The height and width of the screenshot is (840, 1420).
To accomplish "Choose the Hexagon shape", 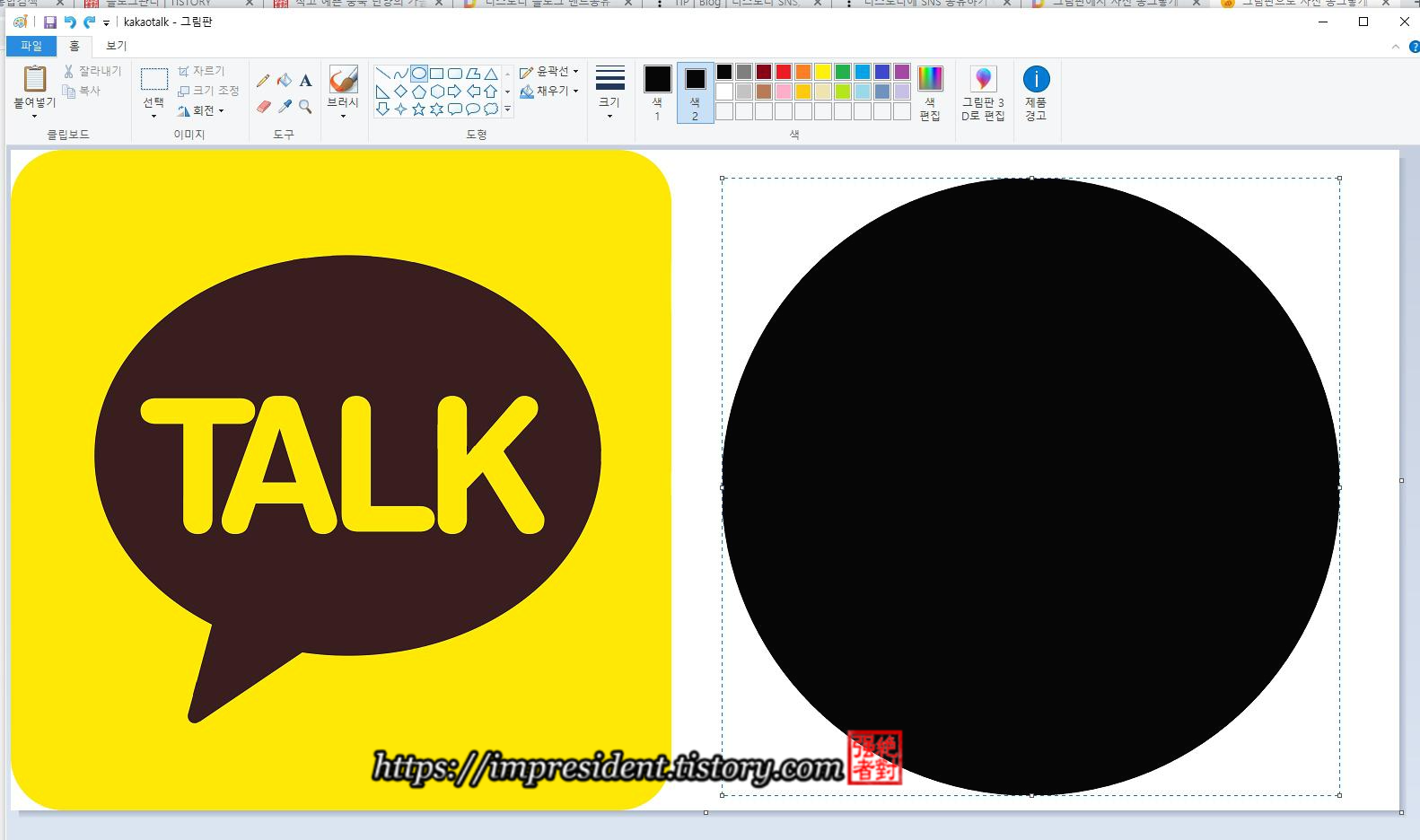I will 437,92.
